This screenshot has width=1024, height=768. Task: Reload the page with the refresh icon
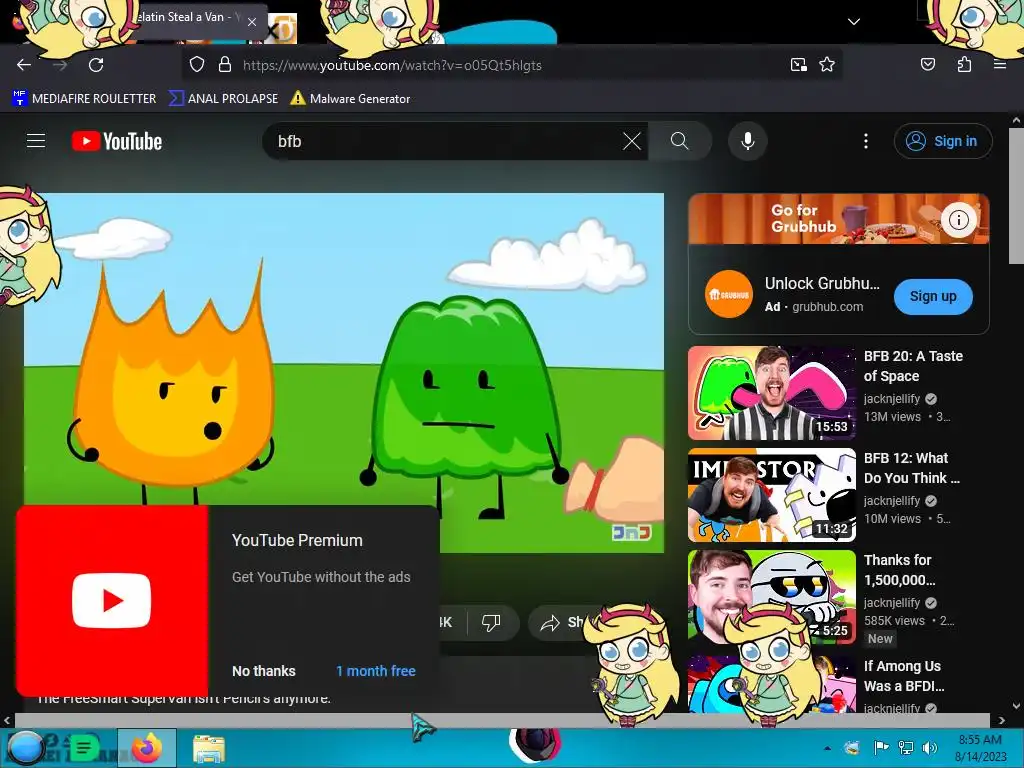(96, 65)
